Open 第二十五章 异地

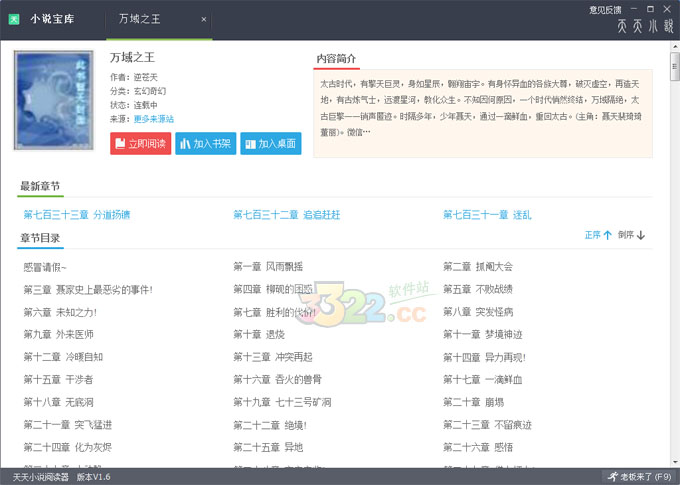(x=268, y=447)
